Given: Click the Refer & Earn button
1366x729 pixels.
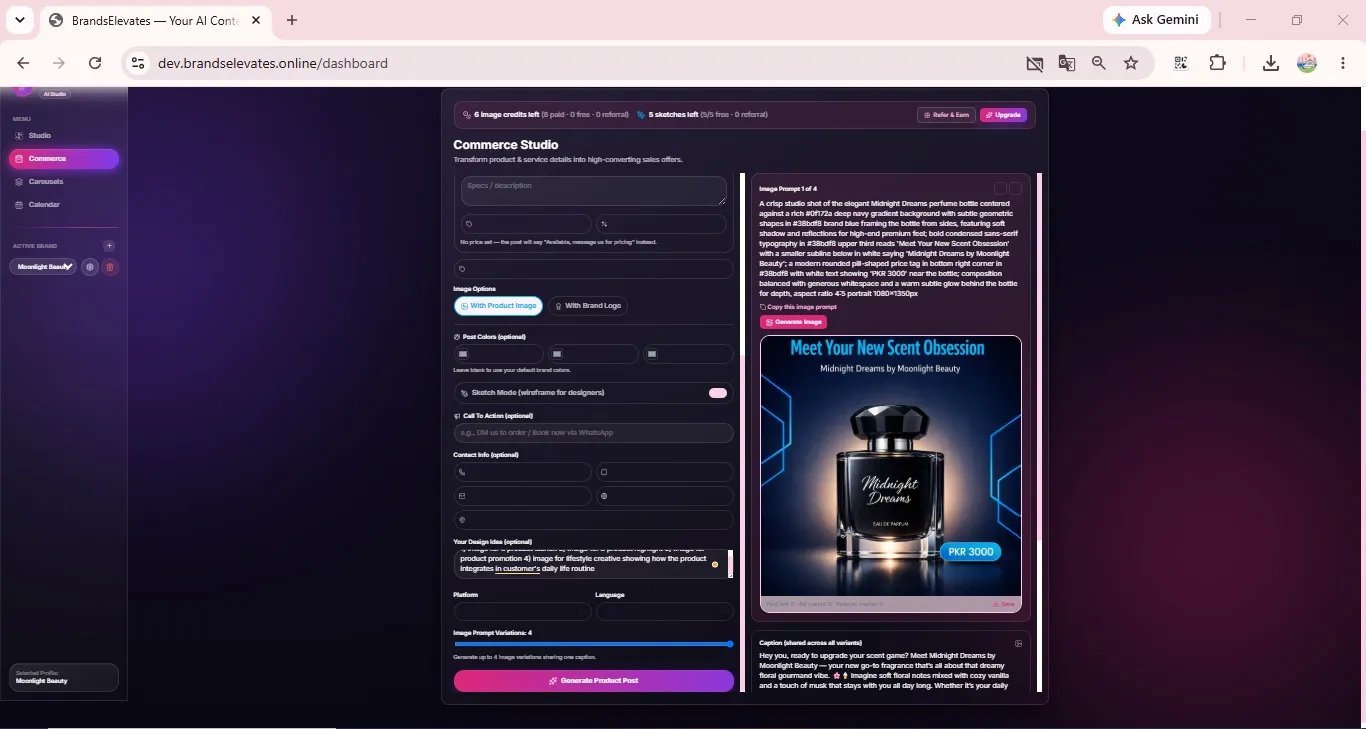Looking at the screenshot, I should pyautogui.click(x=946, y=115).
